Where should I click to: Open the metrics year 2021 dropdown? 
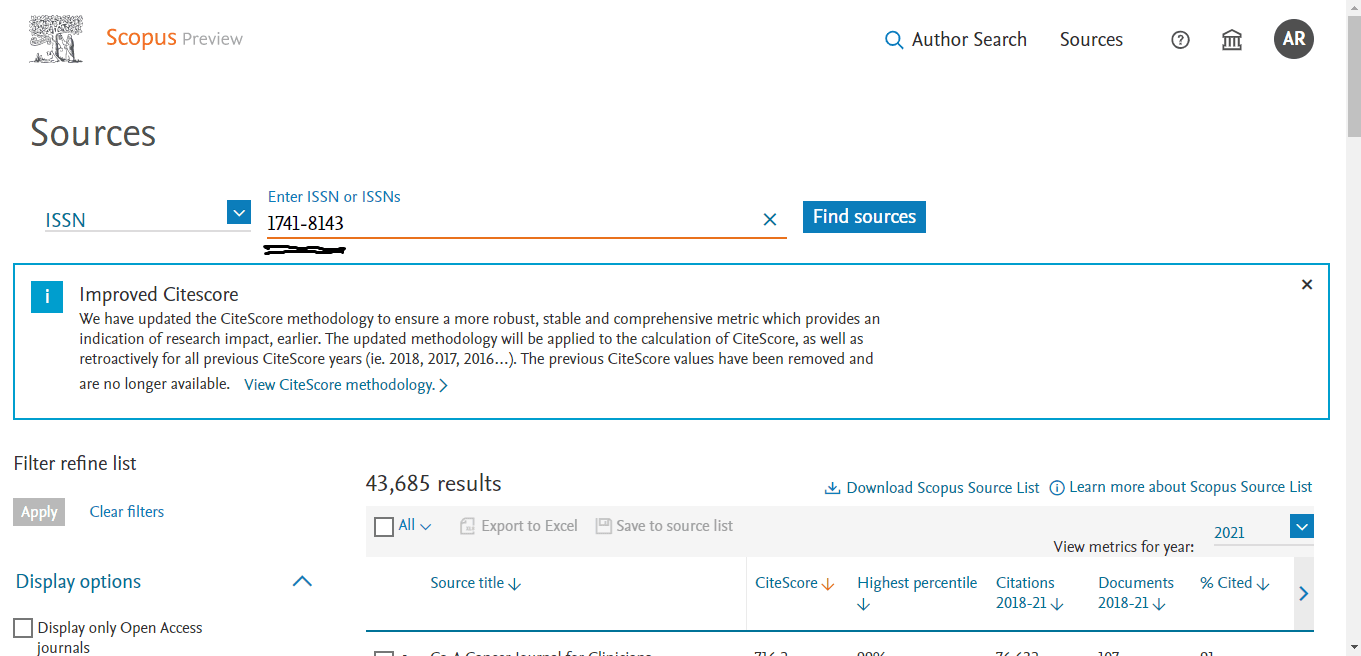pos(1300,525)
